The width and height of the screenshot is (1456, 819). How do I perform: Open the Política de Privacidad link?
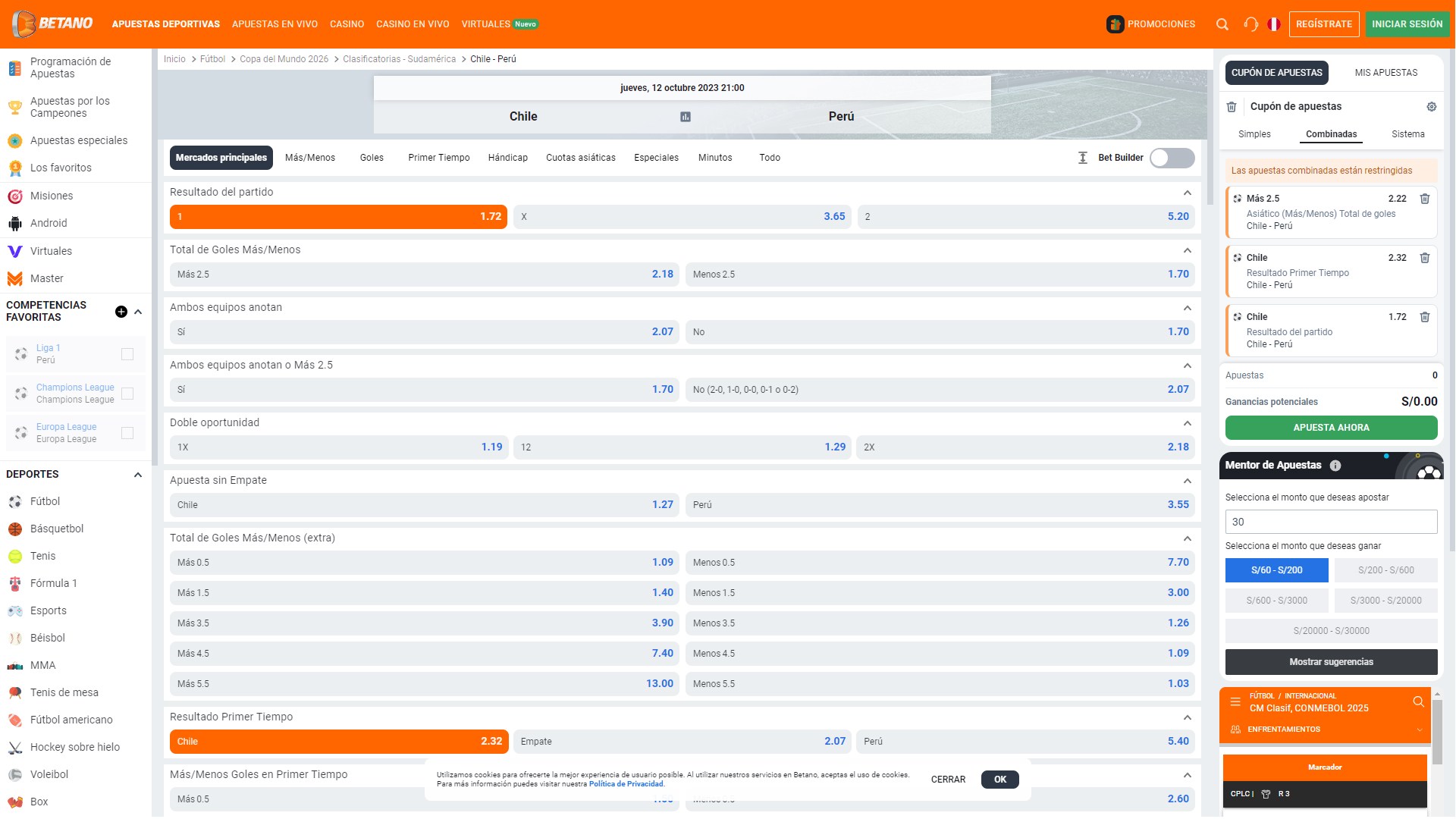[x=626, y=784]
